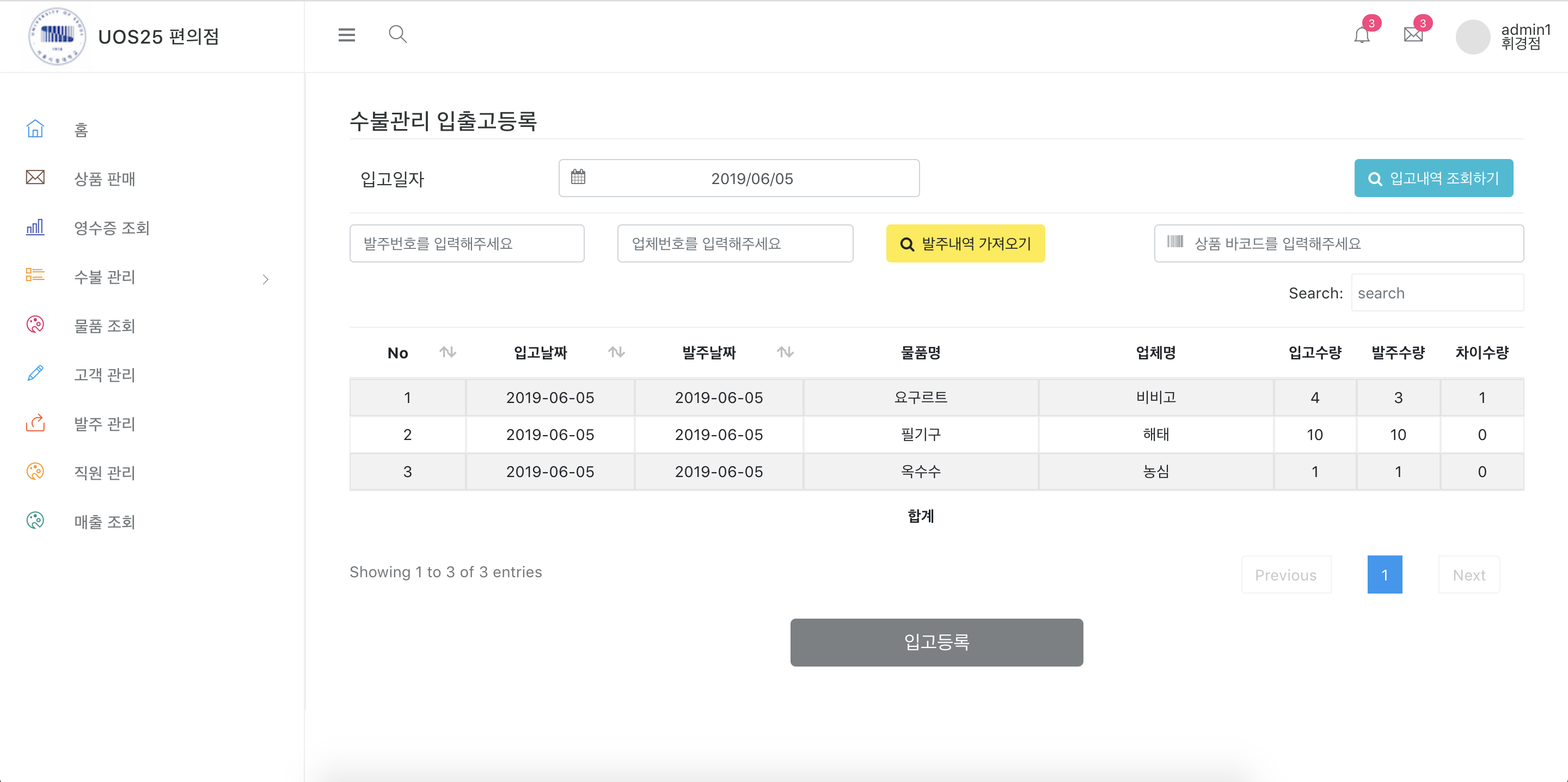
Task: Open the 발주 관리 menu item
Action: tap(104, 423)
